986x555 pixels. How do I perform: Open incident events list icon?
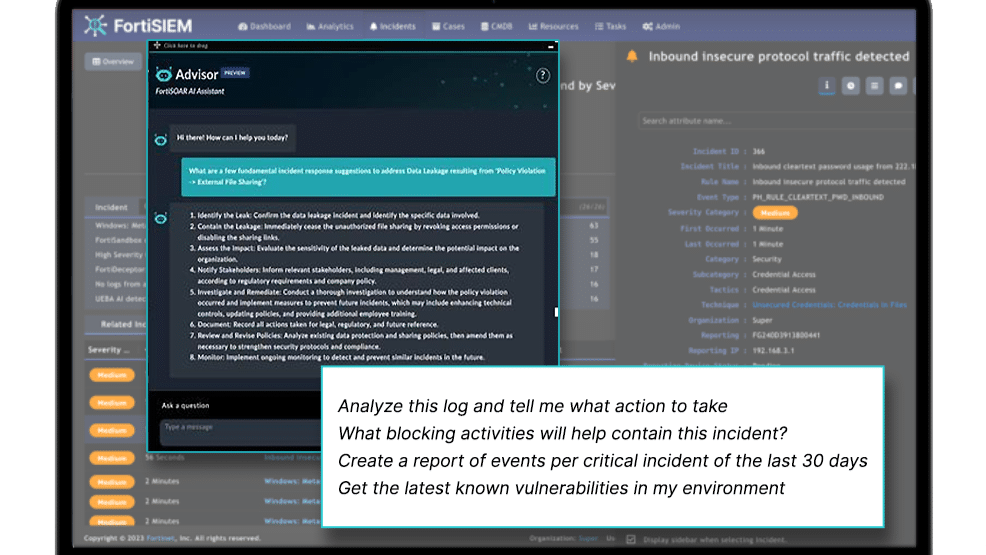pyautogui.click(x=874, y=85)
